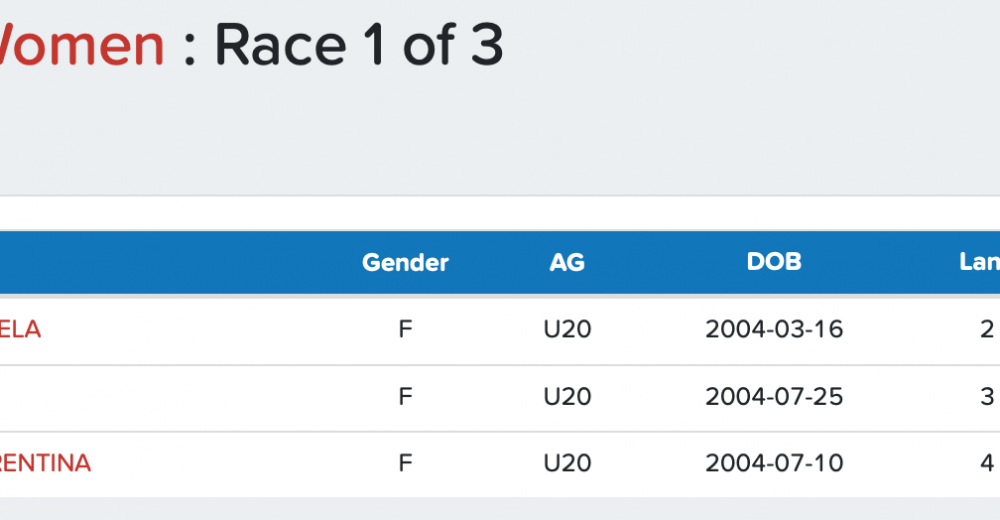The height and width of the screenshot is (520, 1000).
Task: Click U20 age group for athlete born 2004-03-16
Action: coord(567,330)
